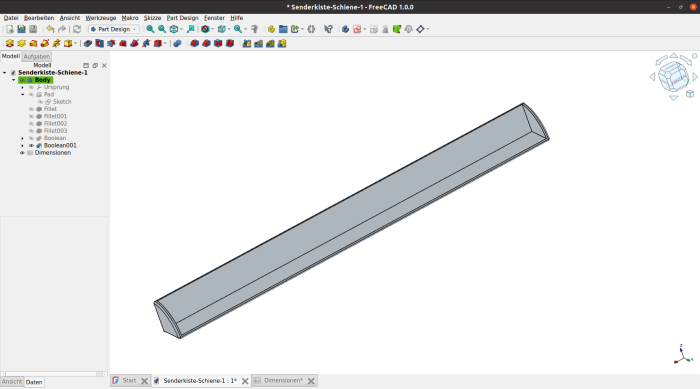Click the Chamfer tool icon

click(206, 43)
